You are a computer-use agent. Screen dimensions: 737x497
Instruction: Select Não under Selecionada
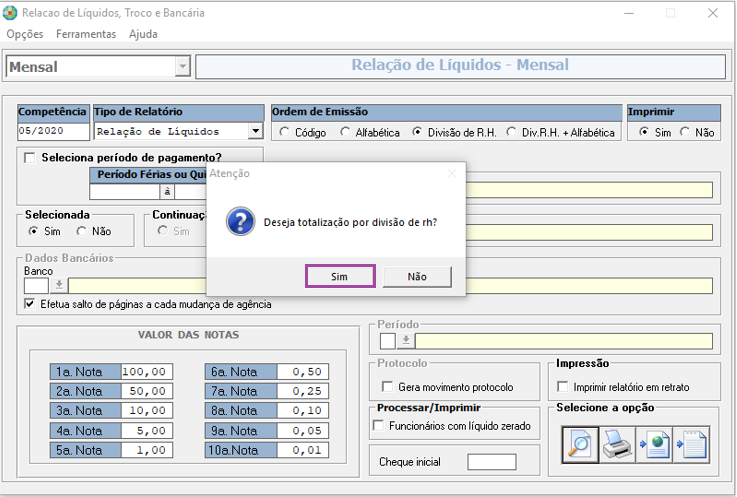coord(81,231)
